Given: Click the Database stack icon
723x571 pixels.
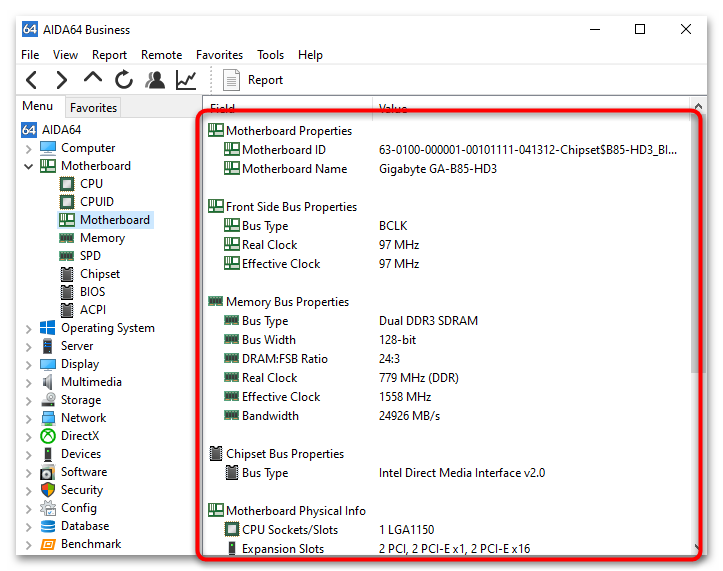Looking at the screenshot, I should coord(47,526).
